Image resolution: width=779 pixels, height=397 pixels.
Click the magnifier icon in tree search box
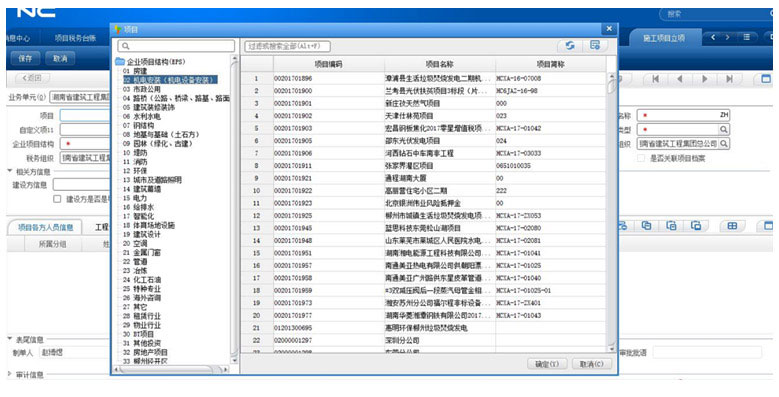point(126,46)
